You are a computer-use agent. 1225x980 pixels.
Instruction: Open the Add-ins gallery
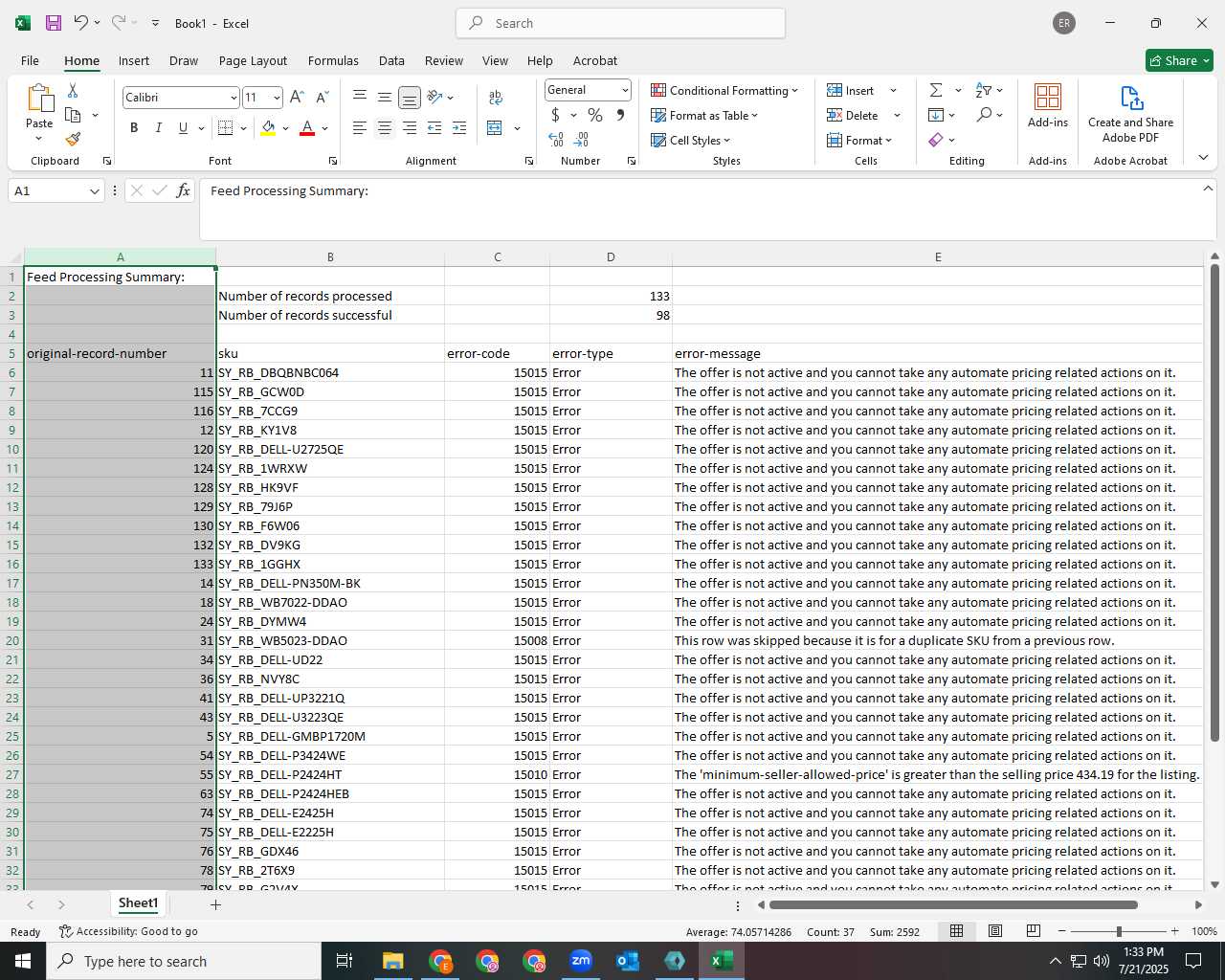point(1048,105)
